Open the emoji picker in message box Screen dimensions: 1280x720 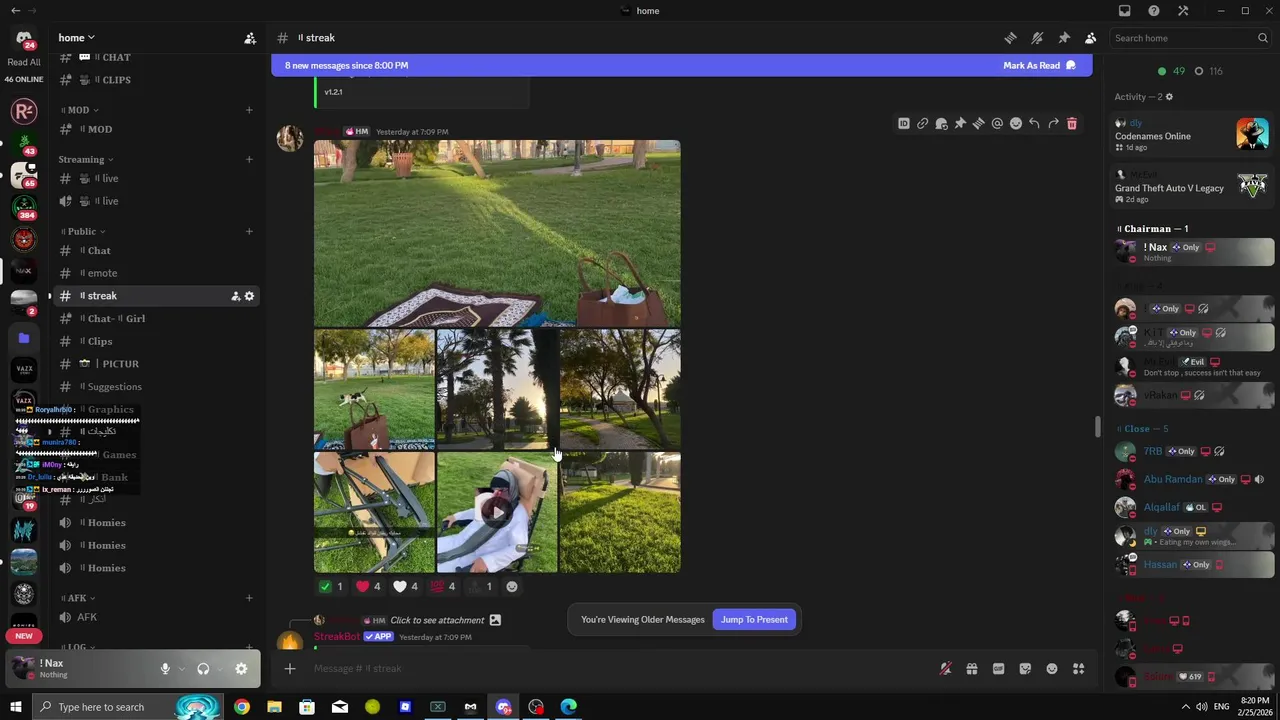pos(1052,669)
